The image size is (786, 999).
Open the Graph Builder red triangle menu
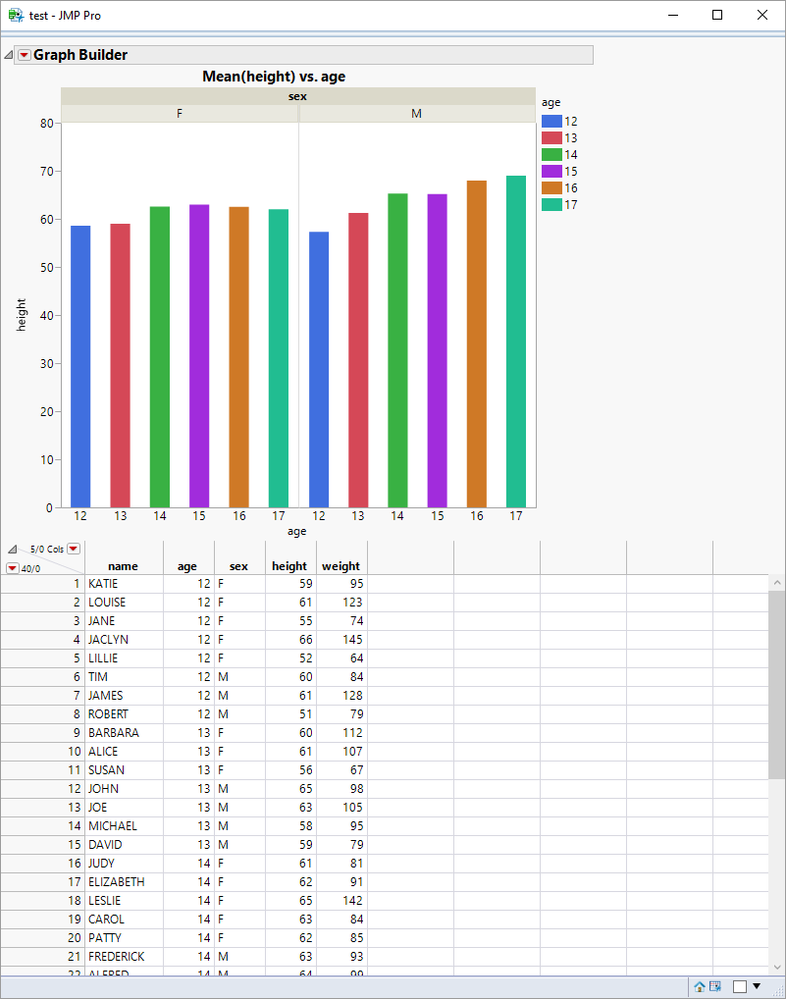coord(24,55)
